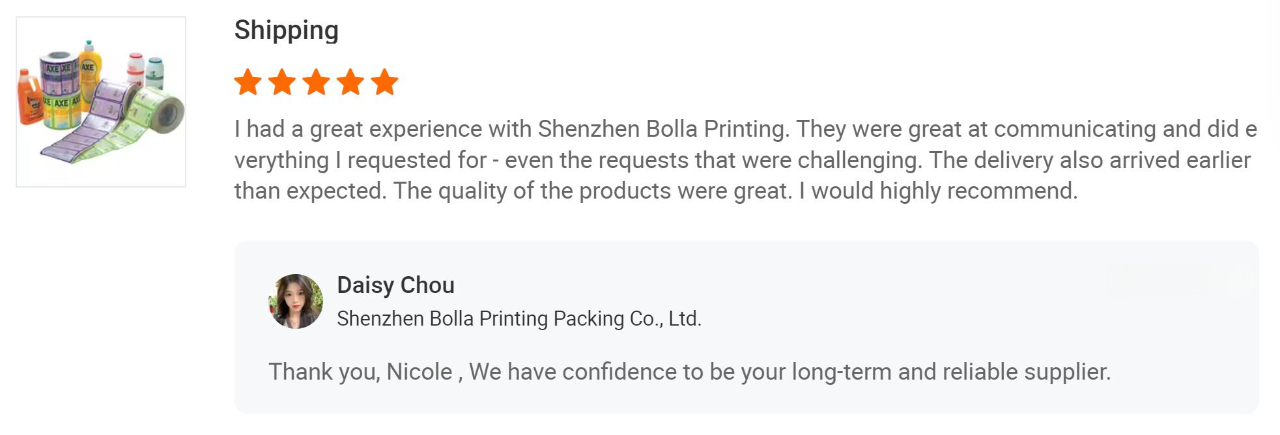
Task: Click the second orange rating star
Action: (x=282, y=82)
